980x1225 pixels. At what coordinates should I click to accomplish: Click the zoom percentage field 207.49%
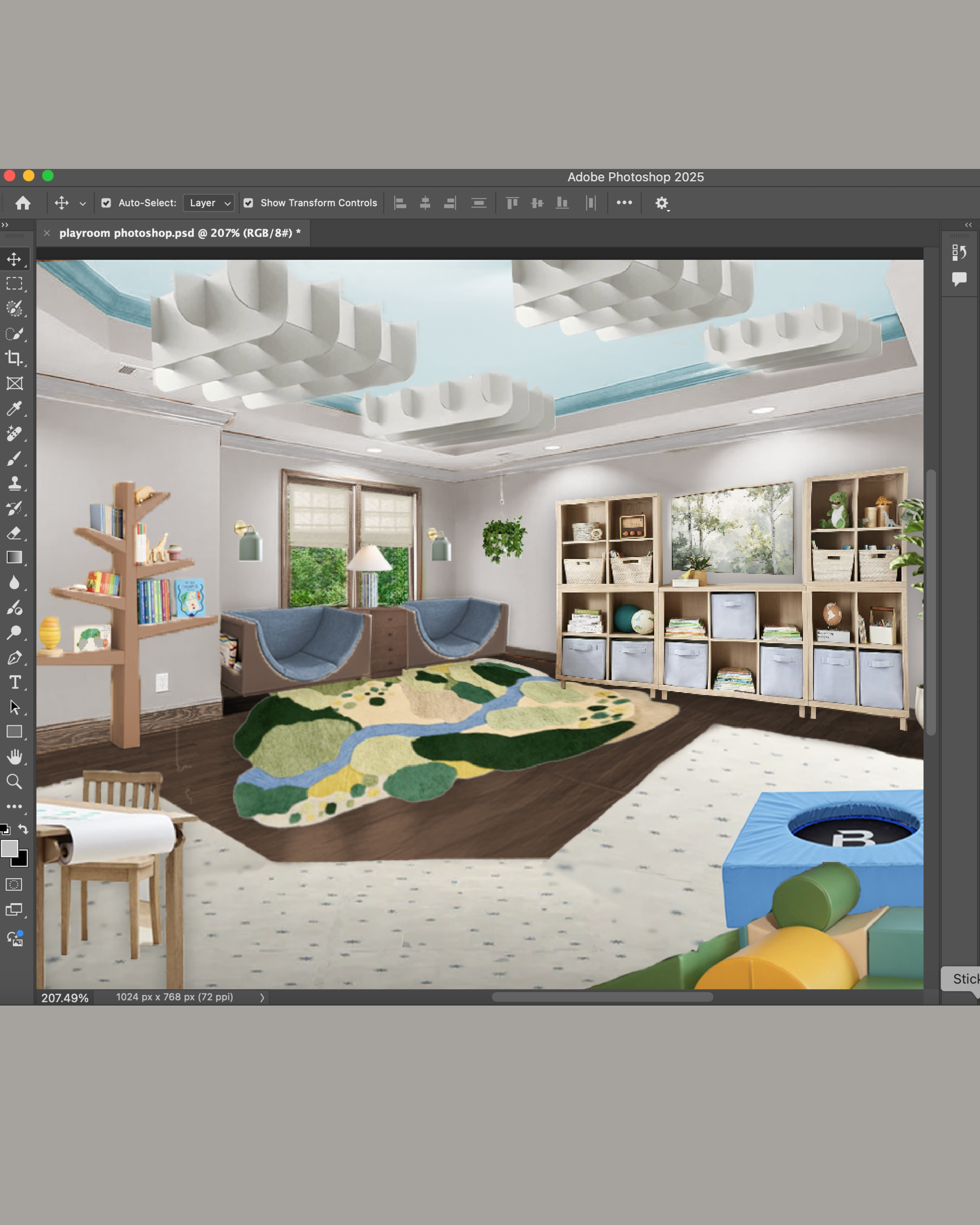point(65,998)
